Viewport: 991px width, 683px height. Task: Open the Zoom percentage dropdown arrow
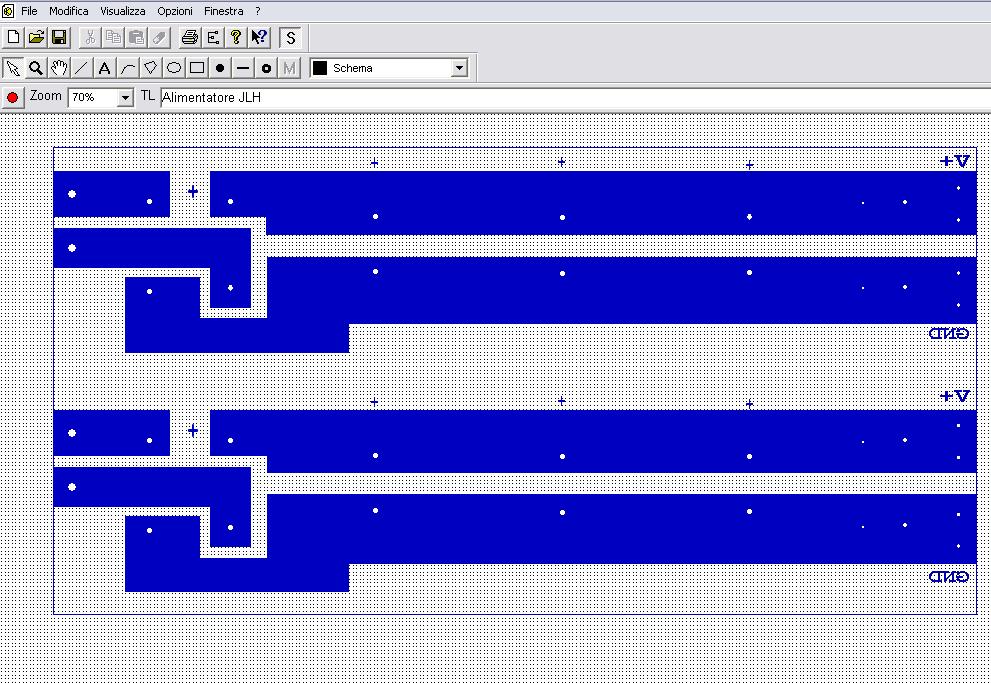pyautogui.click(x=125, y=97)
